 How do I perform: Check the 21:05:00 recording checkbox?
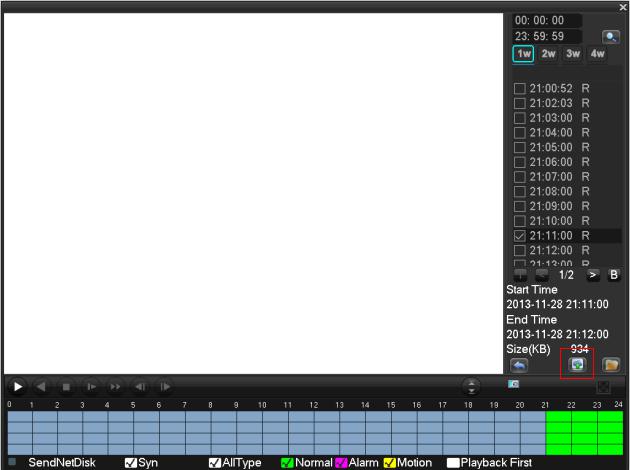[x=520, y=147]
